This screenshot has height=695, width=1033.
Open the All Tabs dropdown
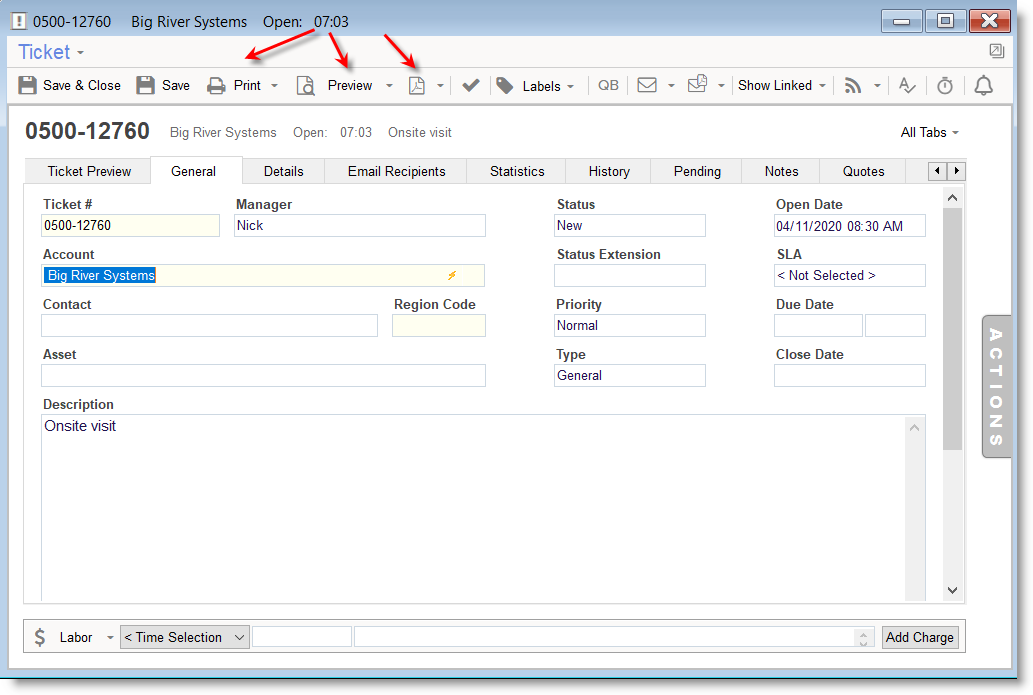[x=929, y=132]
